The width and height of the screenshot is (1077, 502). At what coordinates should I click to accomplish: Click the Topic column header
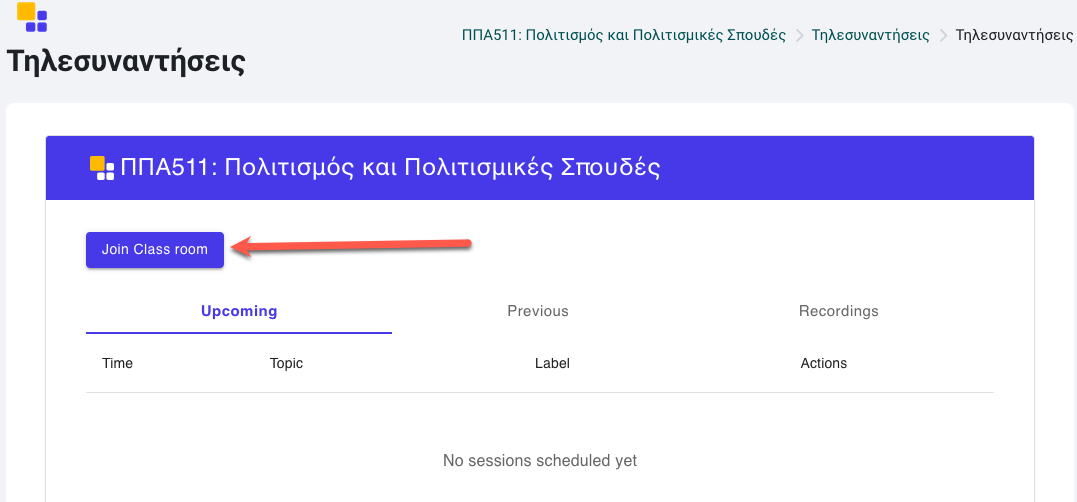pyautogui.click(x=286, y=363)
